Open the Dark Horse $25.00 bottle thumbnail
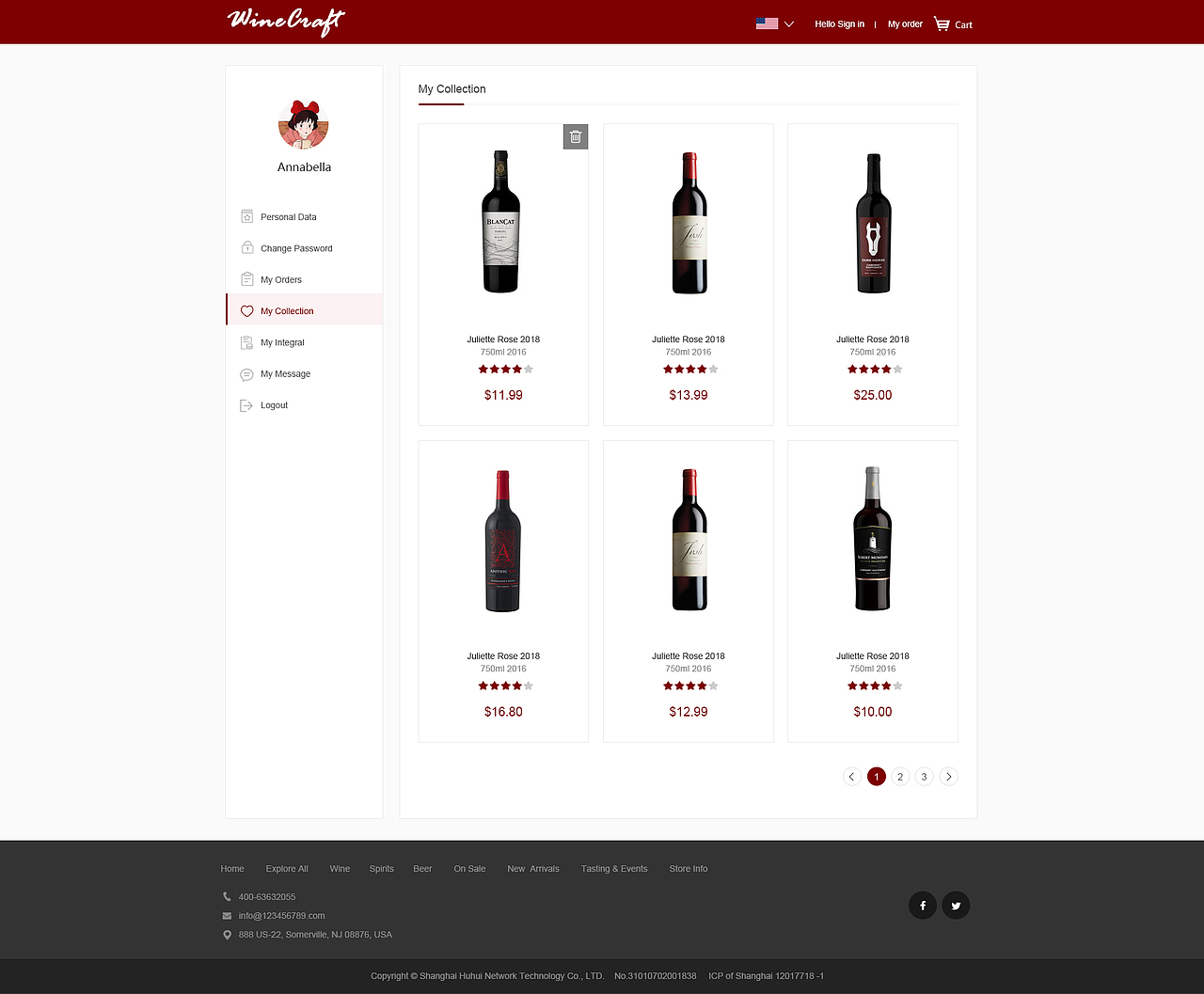Image resolution: width=1204 pixels, height=994 pixels. (873, 224)
